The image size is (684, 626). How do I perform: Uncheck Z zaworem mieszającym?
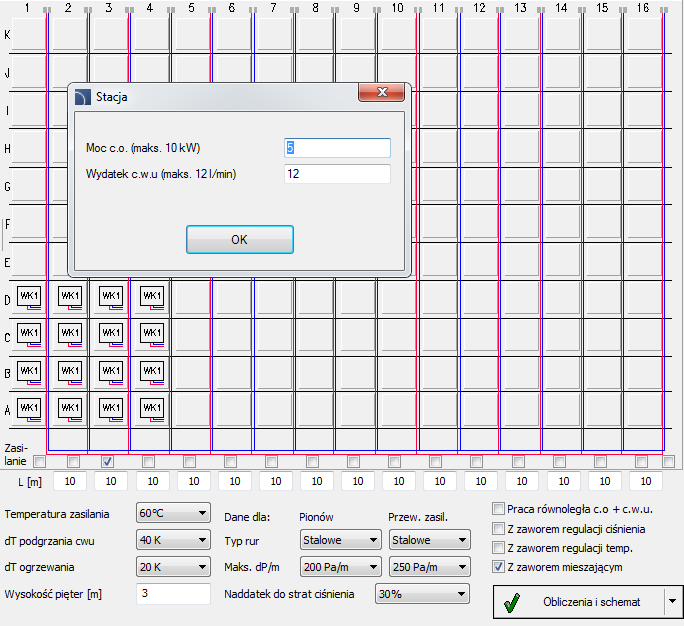coord(498,567)
